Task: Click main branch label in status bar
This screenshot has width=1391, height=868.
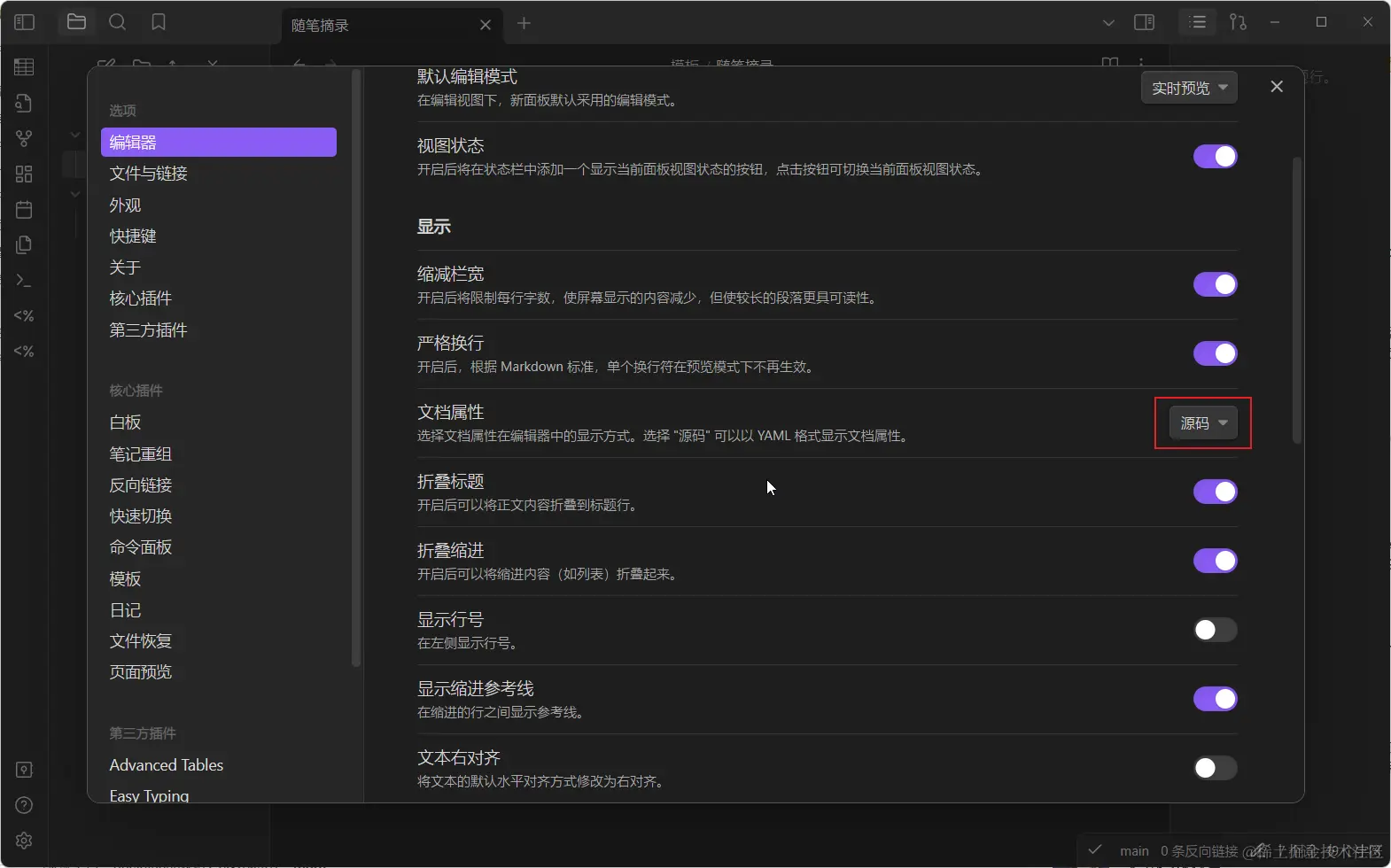Action: coord(1134,851)
